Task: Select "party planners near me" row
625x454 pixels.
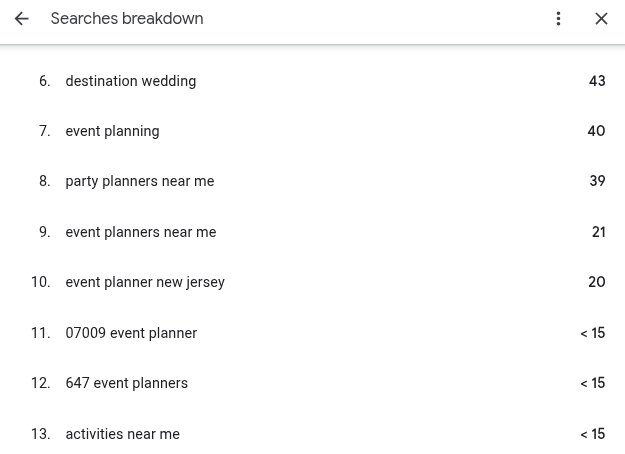Action: 139,181
